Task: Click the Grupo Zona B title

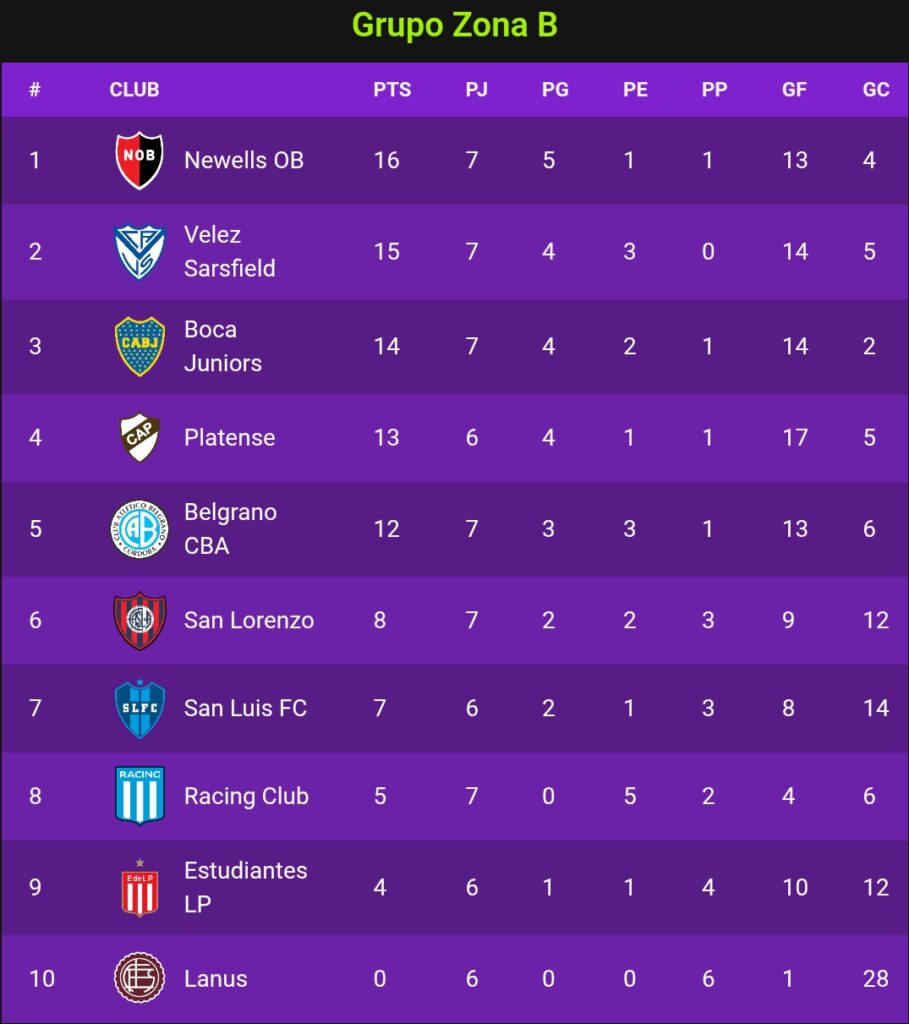Action: click(x=454, y=25)
